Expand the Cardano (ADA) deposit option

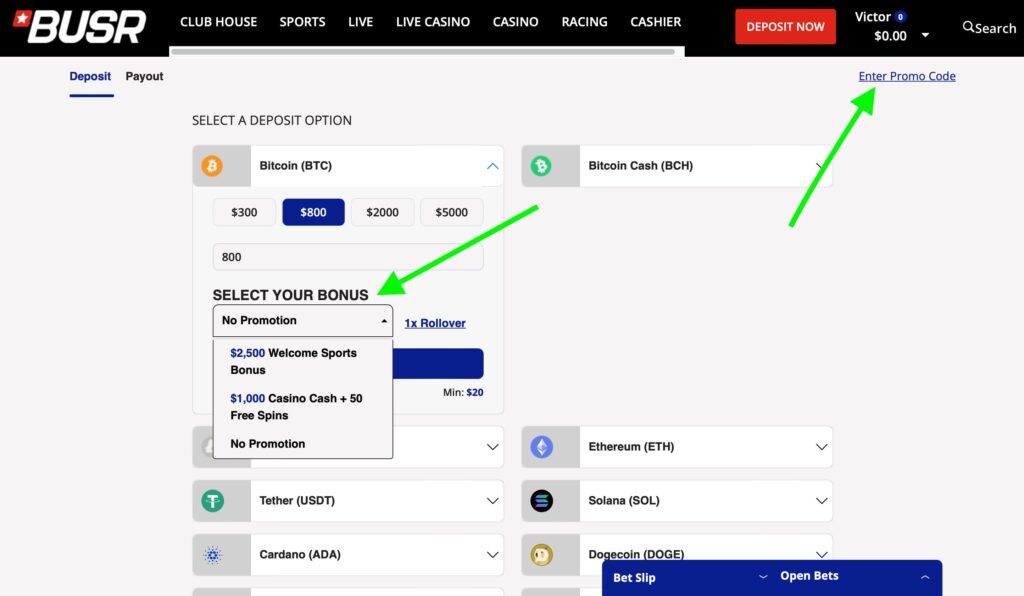[x=492, y=555]
